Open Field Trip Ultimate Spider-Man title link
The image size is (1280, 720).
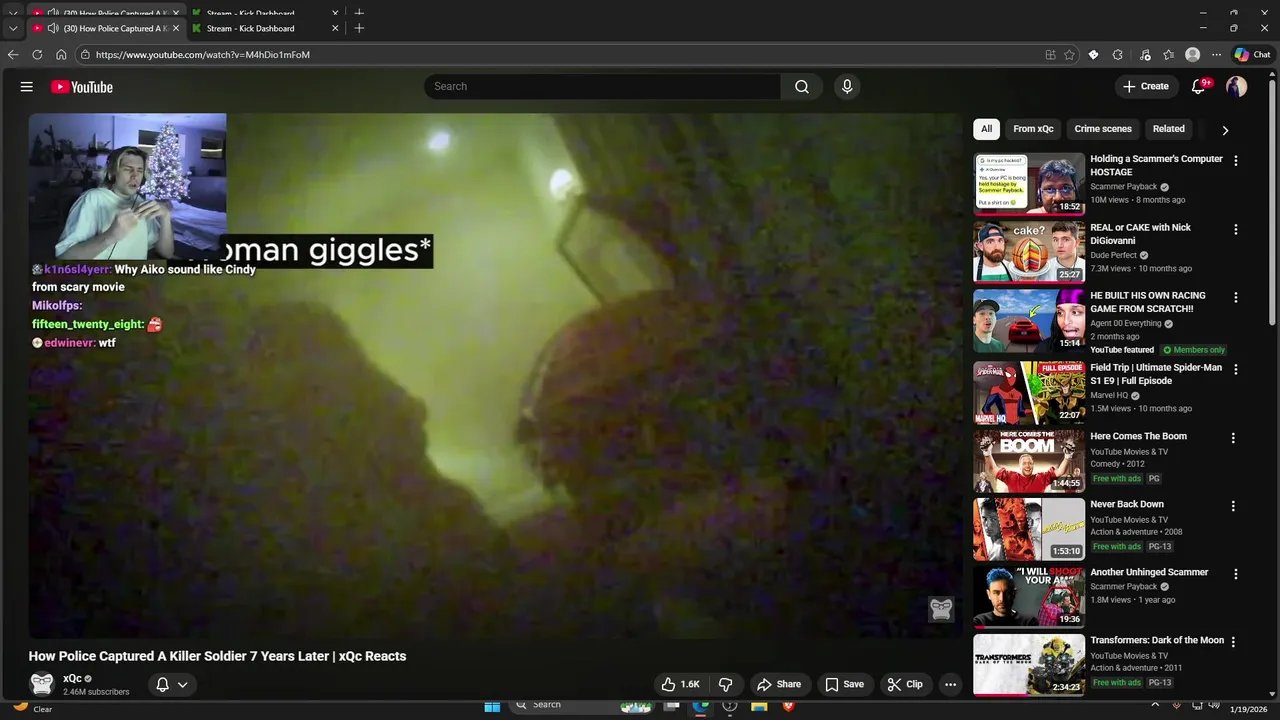(x=1156, y=374)
